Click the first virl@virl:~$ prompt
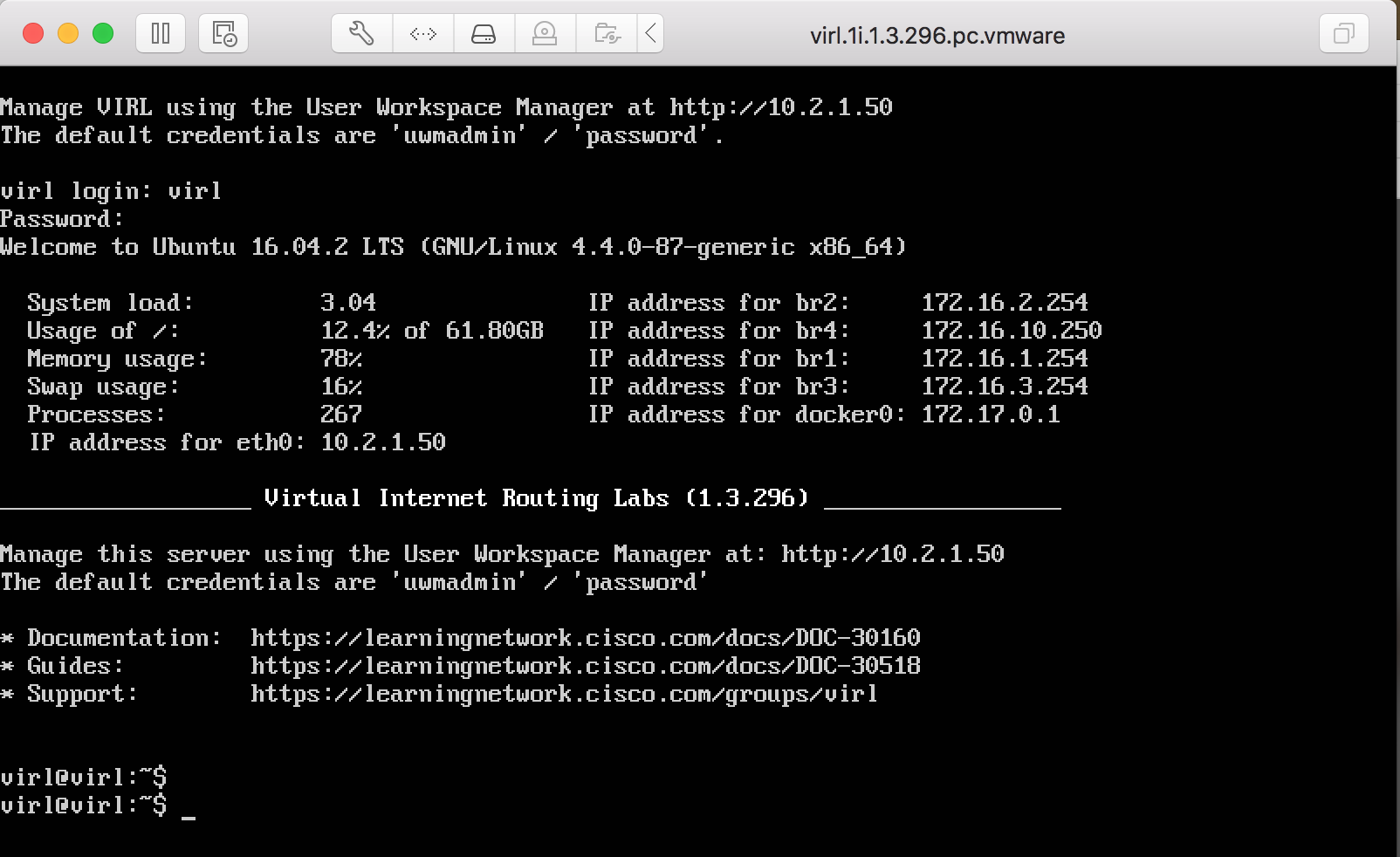1400x857 pixels. (x=84, y=778)
